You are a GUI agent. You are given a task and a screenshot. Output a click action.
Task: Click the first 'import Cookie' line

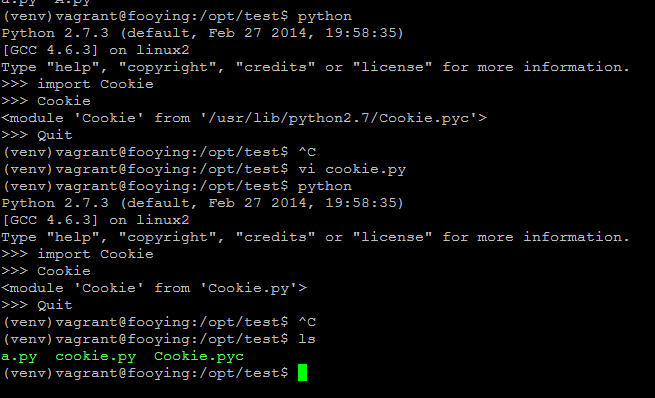point(77,84)
